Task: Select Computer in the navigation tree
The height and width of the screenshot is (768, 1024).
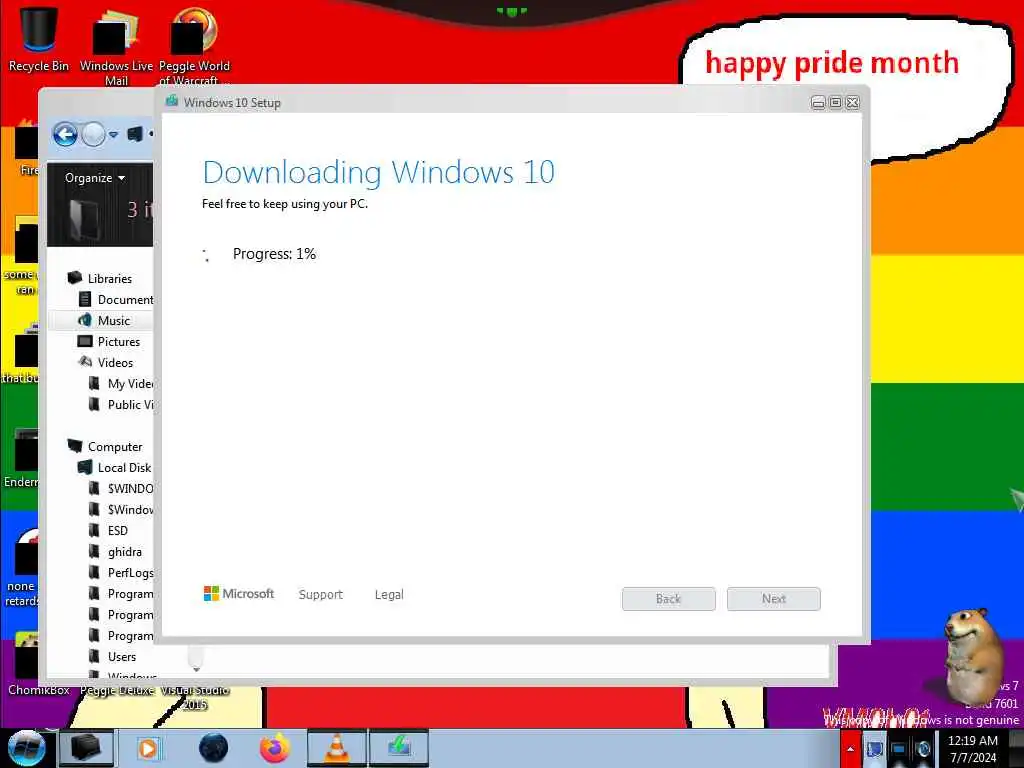Action: 115,447
